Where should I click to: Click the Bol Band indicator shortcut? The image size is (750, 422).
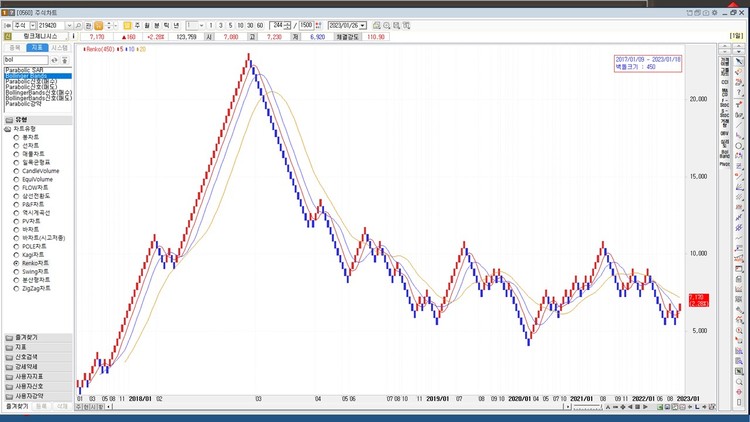click(x=725, y=154)
